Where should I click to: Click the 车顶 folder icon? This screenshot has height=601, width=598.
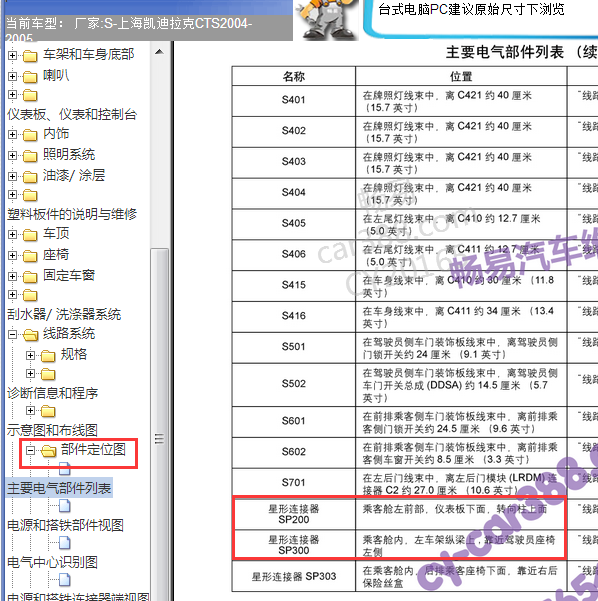pos(30,235)
